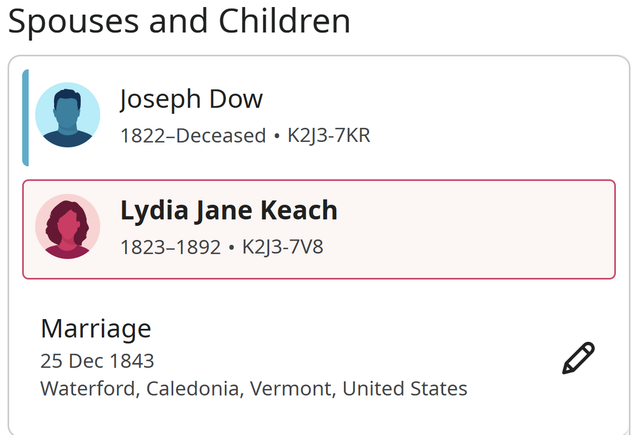This screenshot has height=435, width=631.
Task: Click Joseph Dow's male avatar icon
Action: pyautogui.click(x=68, y=115)
